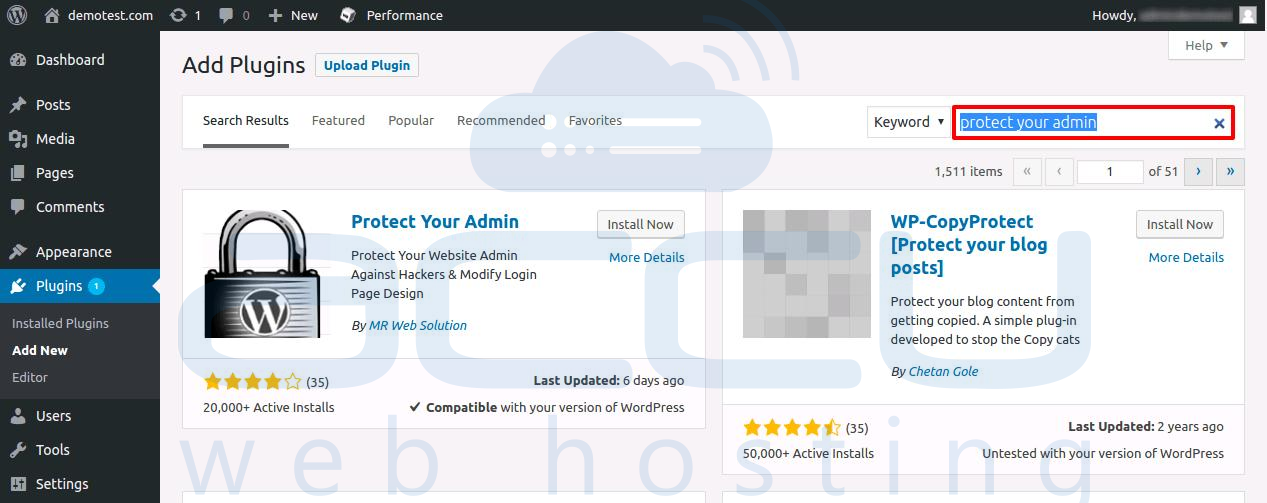The image size is (1267, 503).
Task: Click the '1,511 items' count text
Action: (968, 171)
